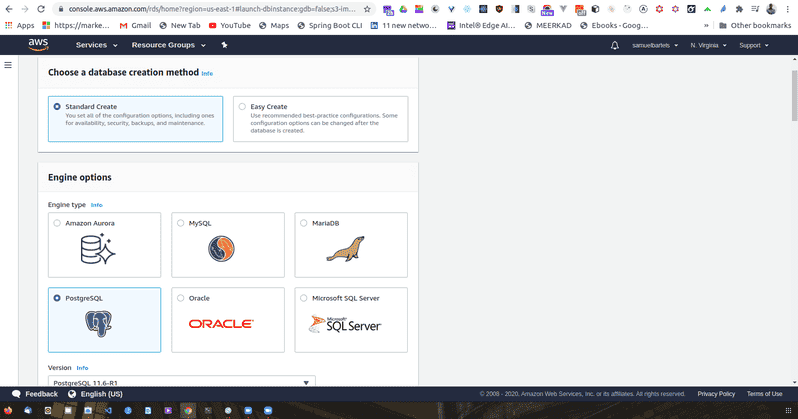The height and width of the screenshot is (419, 798).
Task: Click Info link next to Version
Action: tap(82, 368)
